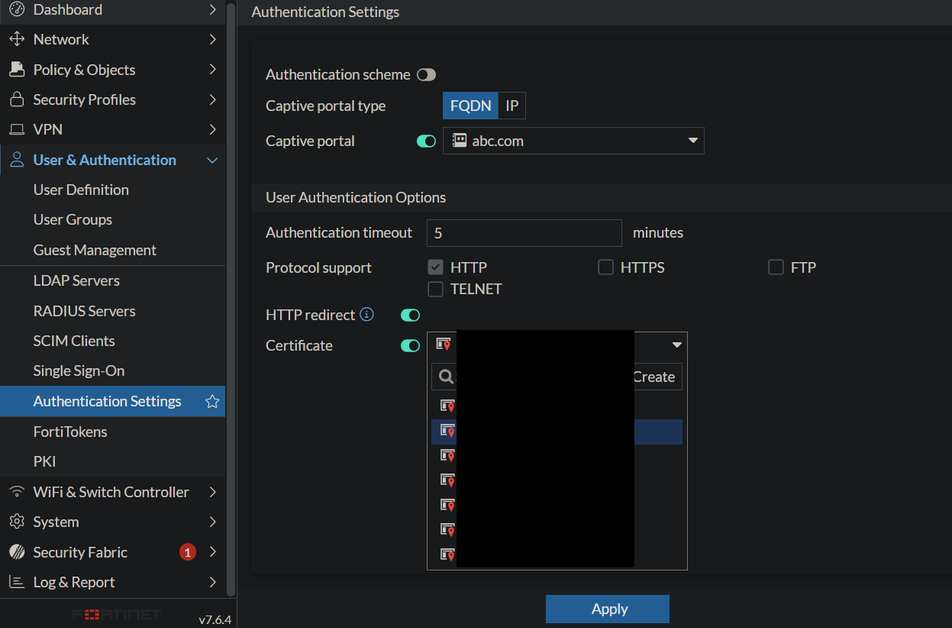Viewport: 952px width, 628px height.
Task: Toggle the Captive portal switch
Action: point(426,141)
